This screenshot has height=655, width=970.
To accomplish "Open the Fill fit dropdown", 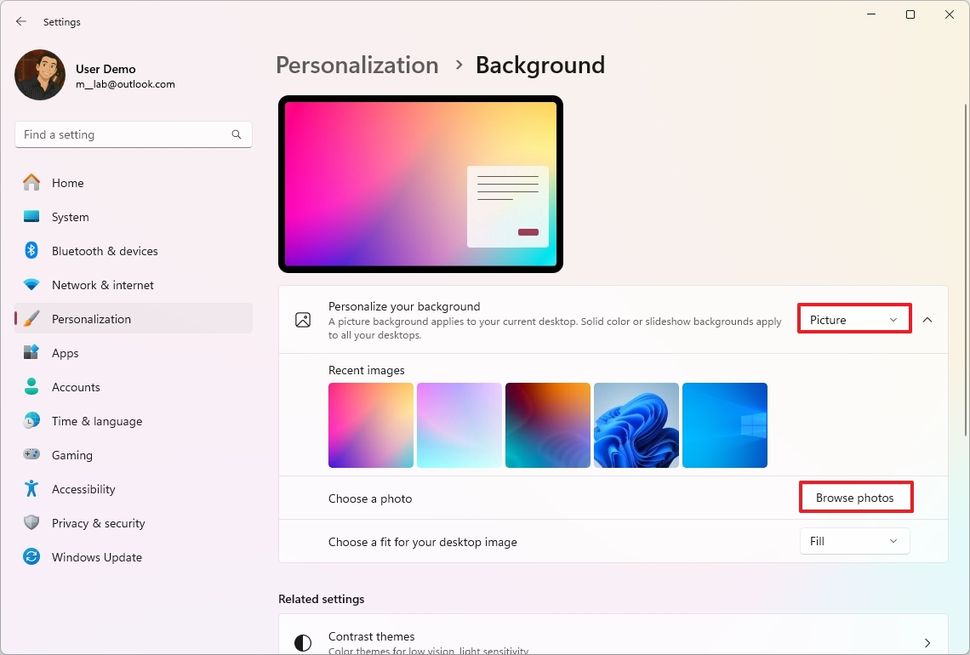I will 854,541.
